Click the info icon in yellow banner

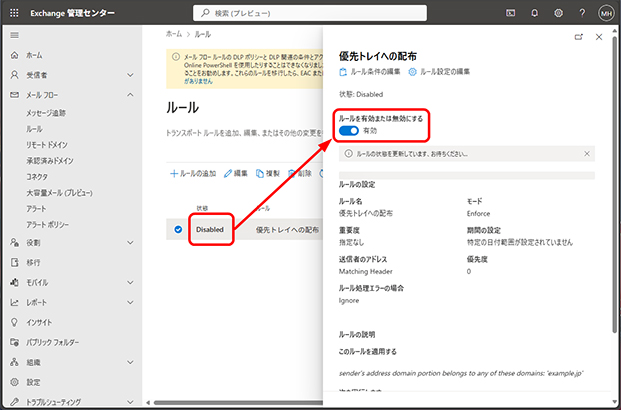(176, 57)
